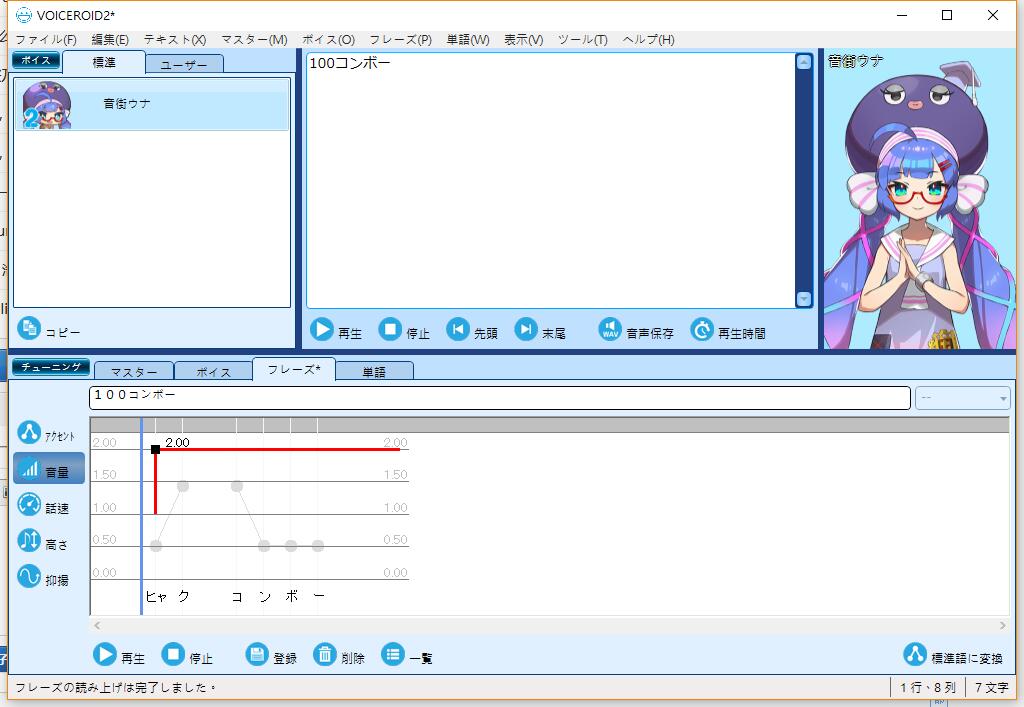This screenshot has width=1024, height=707.
Task: Save audio with 音声保存 WAV icon
Action: click(x=610, y=330)
